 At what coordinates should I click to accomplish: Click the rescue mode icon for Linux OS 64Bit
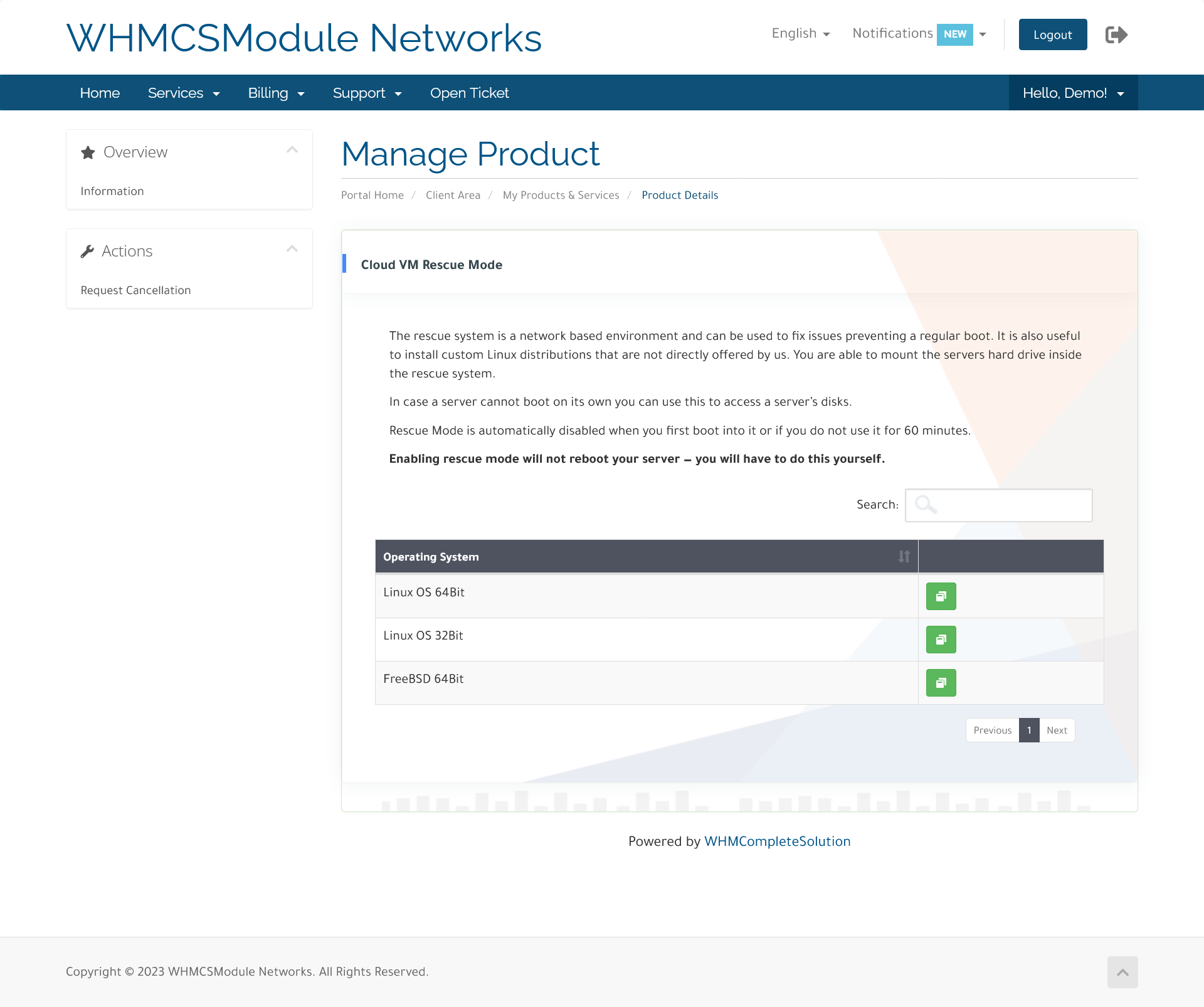click(x=940, y=595)
